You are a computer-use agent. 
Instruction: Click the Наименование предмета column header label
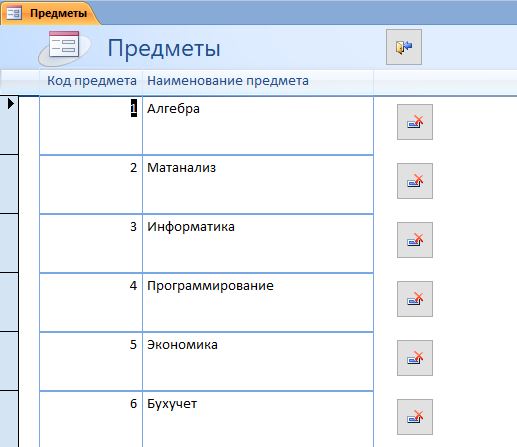point(228,81)
